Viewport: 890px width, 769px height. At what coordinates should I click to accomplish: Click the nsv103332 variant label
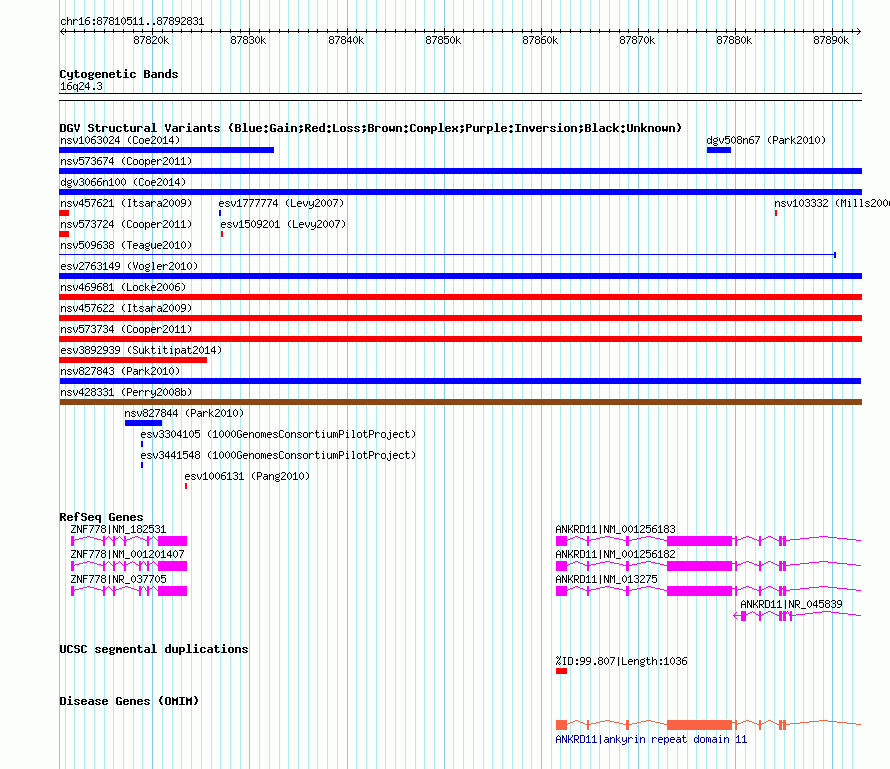[x=832, y=203]
